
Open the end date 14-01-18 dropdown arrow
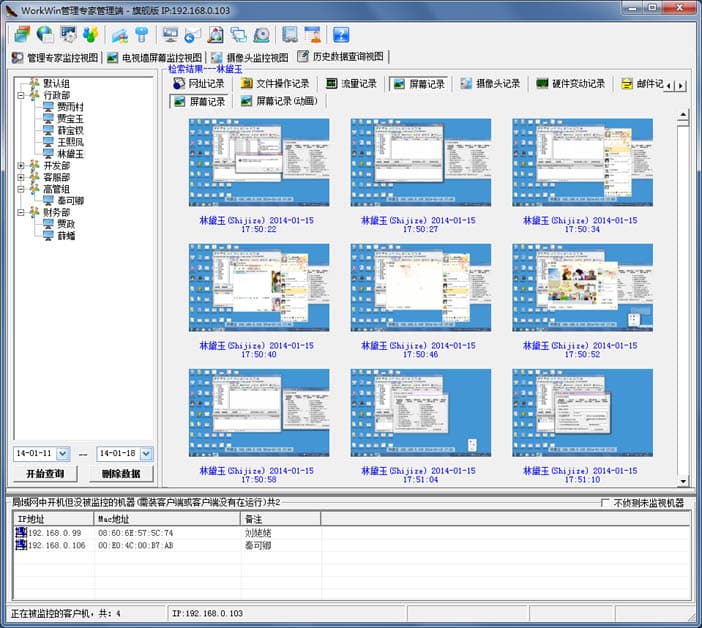coord(146,453)
